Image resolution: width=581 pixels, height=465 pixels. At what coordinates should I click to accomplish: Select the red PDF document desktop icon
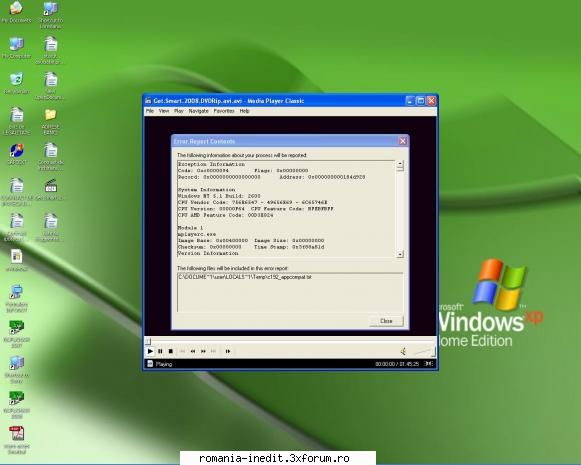(x=16, y=441)
